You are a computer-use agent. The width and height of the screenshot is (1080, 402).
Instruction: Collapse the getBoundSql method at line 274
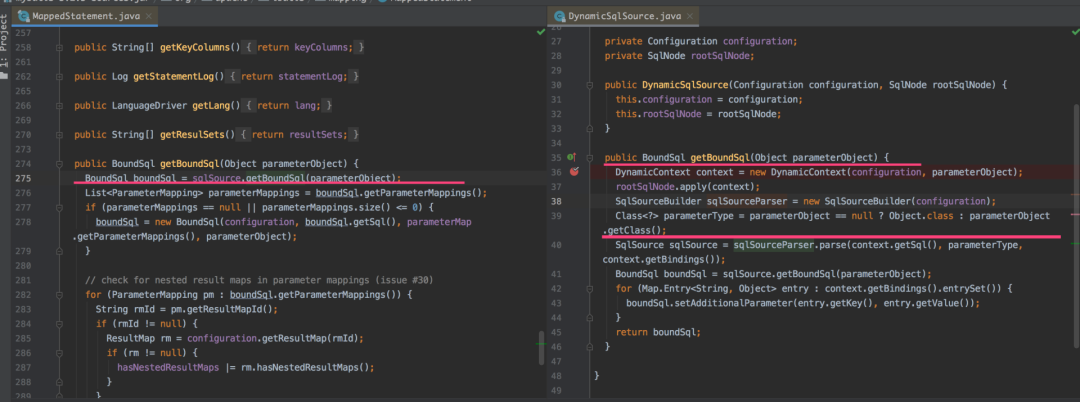point(61,164)
